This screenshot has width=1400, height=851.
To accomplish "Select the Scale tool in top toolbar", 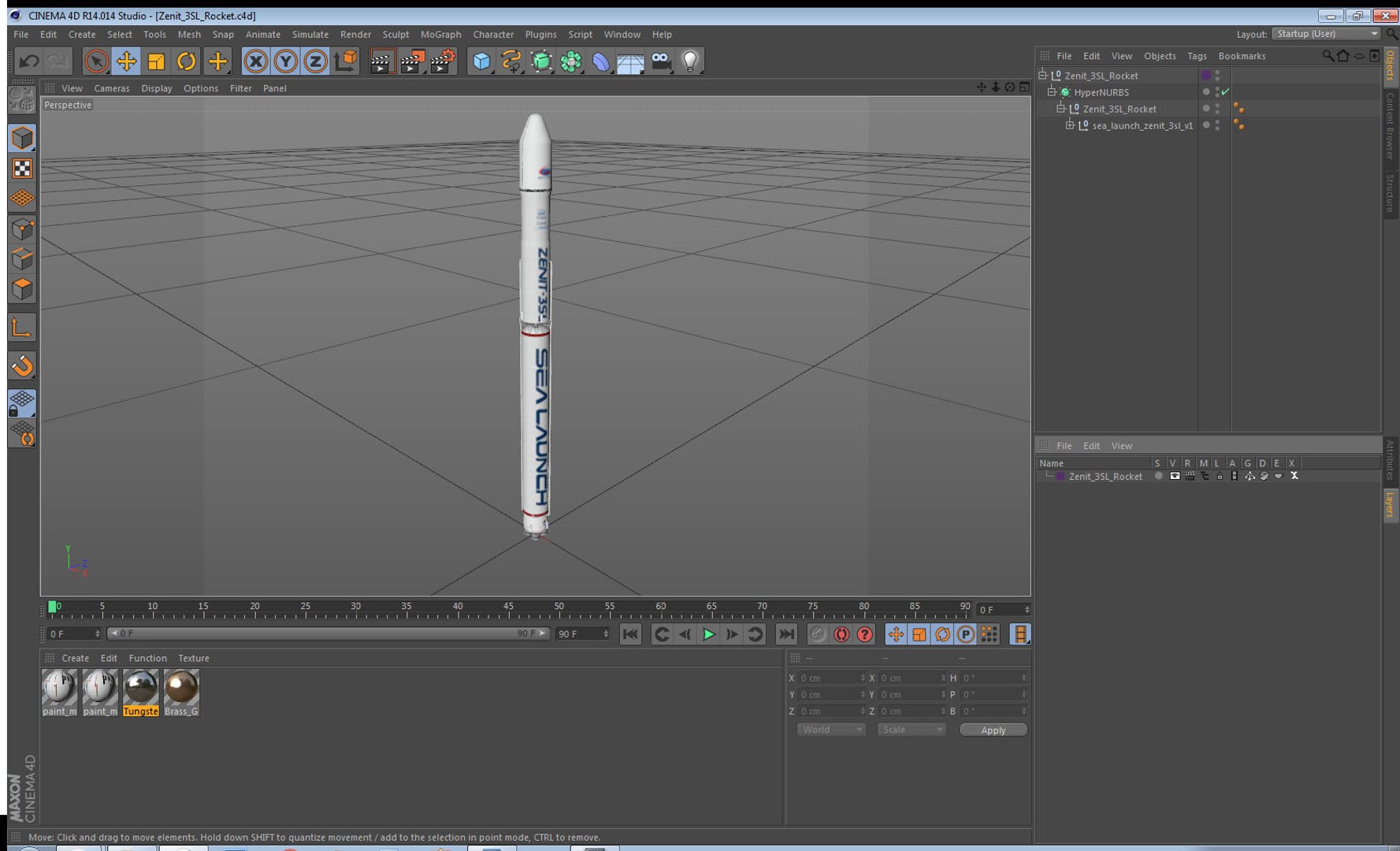I will [156, 61].
